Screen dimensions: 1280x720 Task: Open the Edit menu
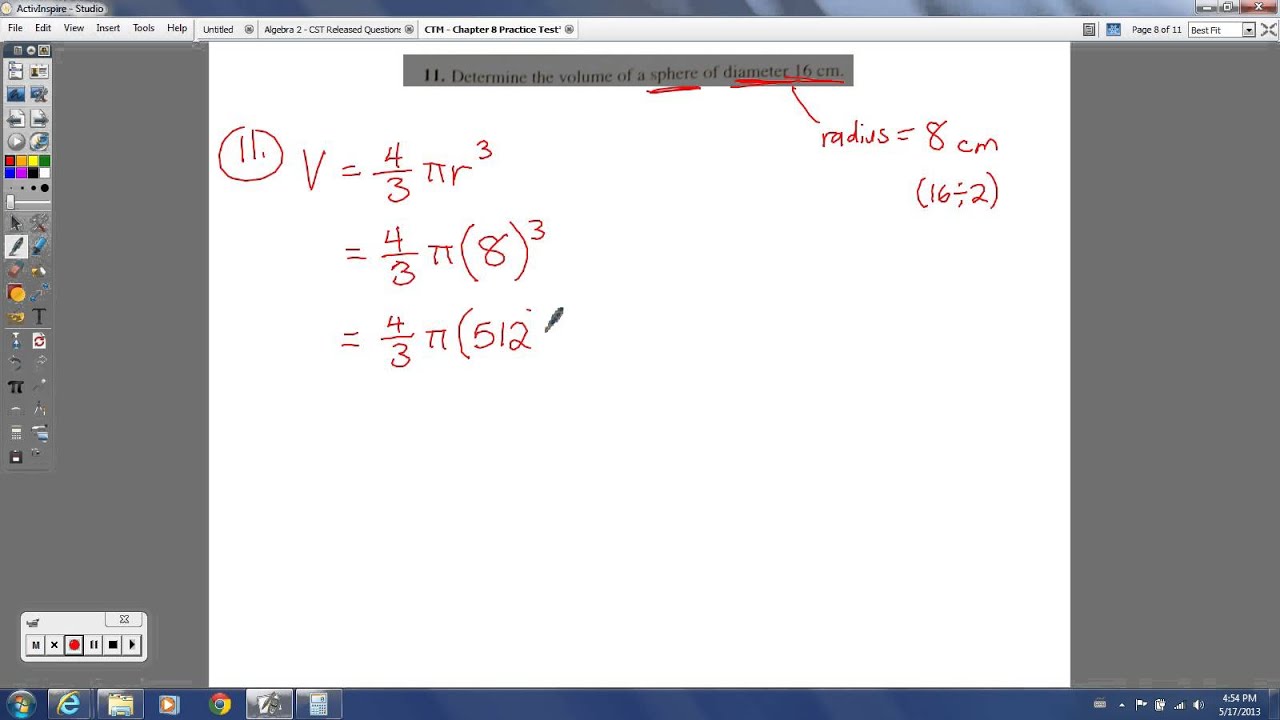click(43, 29)
